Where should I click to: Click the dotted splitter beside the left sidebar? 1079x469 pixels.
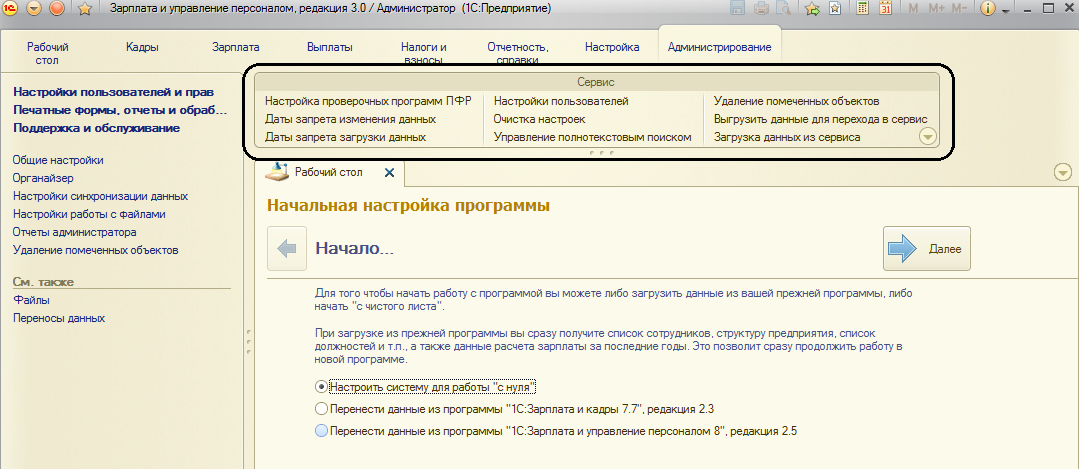(247, 340)
